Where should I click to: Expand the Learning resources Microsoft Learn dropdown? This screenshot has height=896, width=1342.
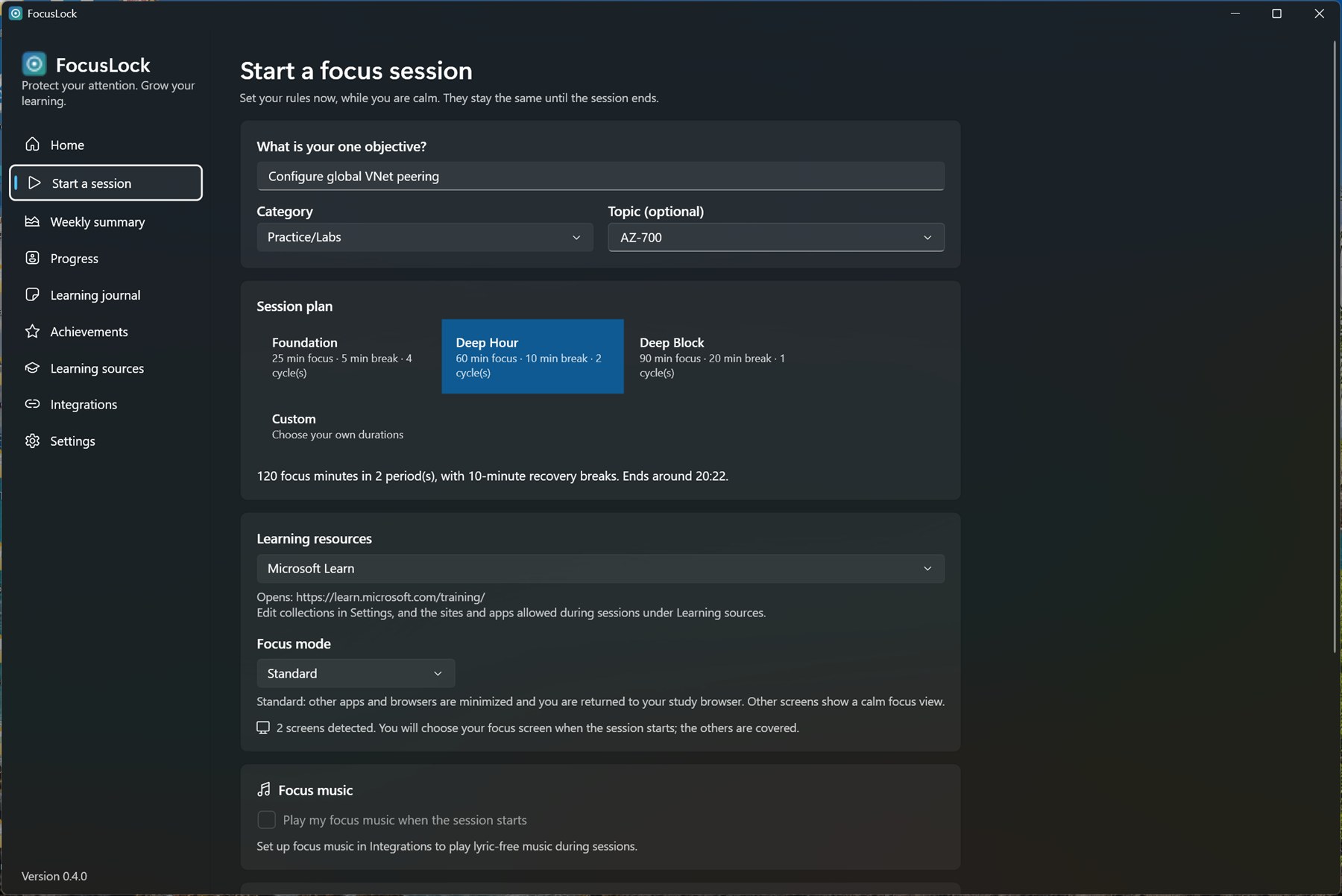(x=600, y=569)
